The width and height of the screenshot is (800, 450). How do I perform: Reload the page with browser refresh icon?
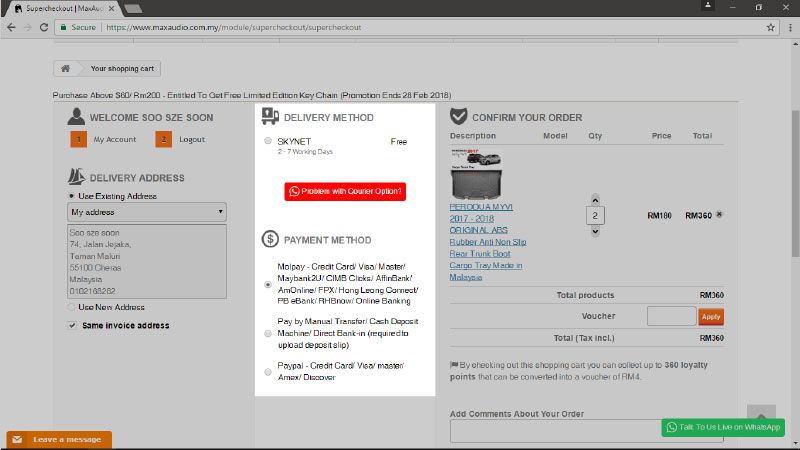pos(44,27)
